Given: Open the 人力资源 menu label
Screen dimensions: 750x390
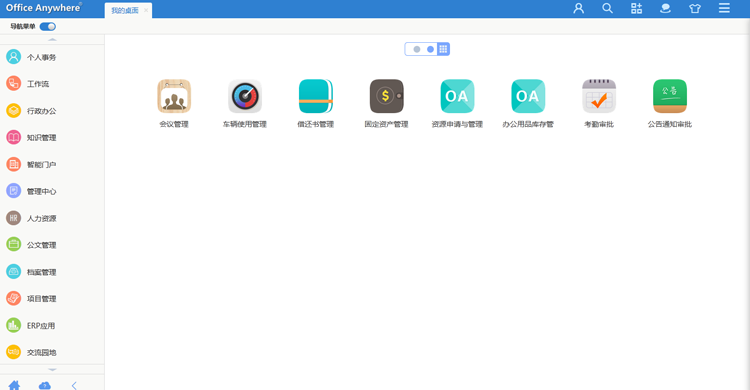Looking at the screenshot, I should point(42,218).
